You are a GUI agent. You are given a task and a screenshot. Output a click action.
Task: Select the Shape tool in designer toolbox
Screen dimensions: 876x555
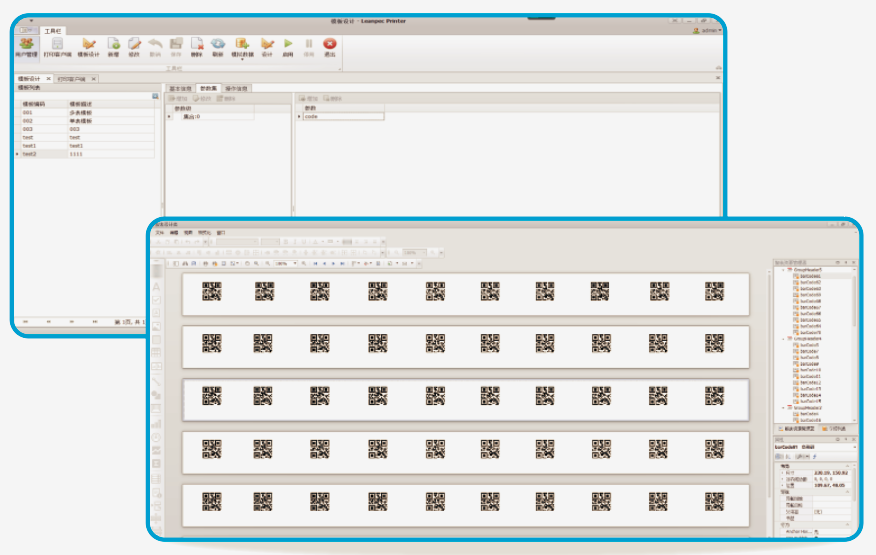156,395
